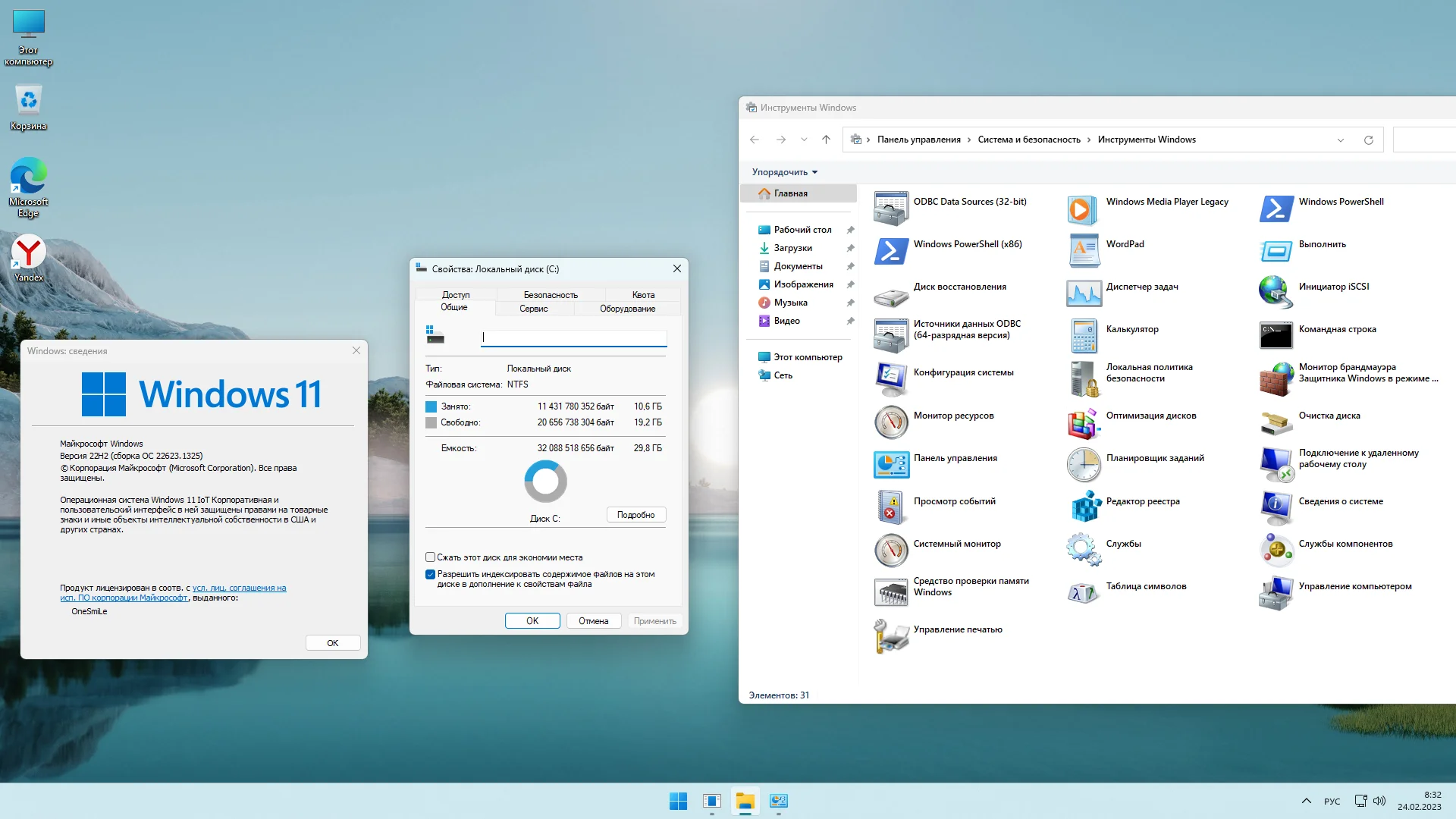
Task: Enable compress this drive checkbox
Action: 431,557
